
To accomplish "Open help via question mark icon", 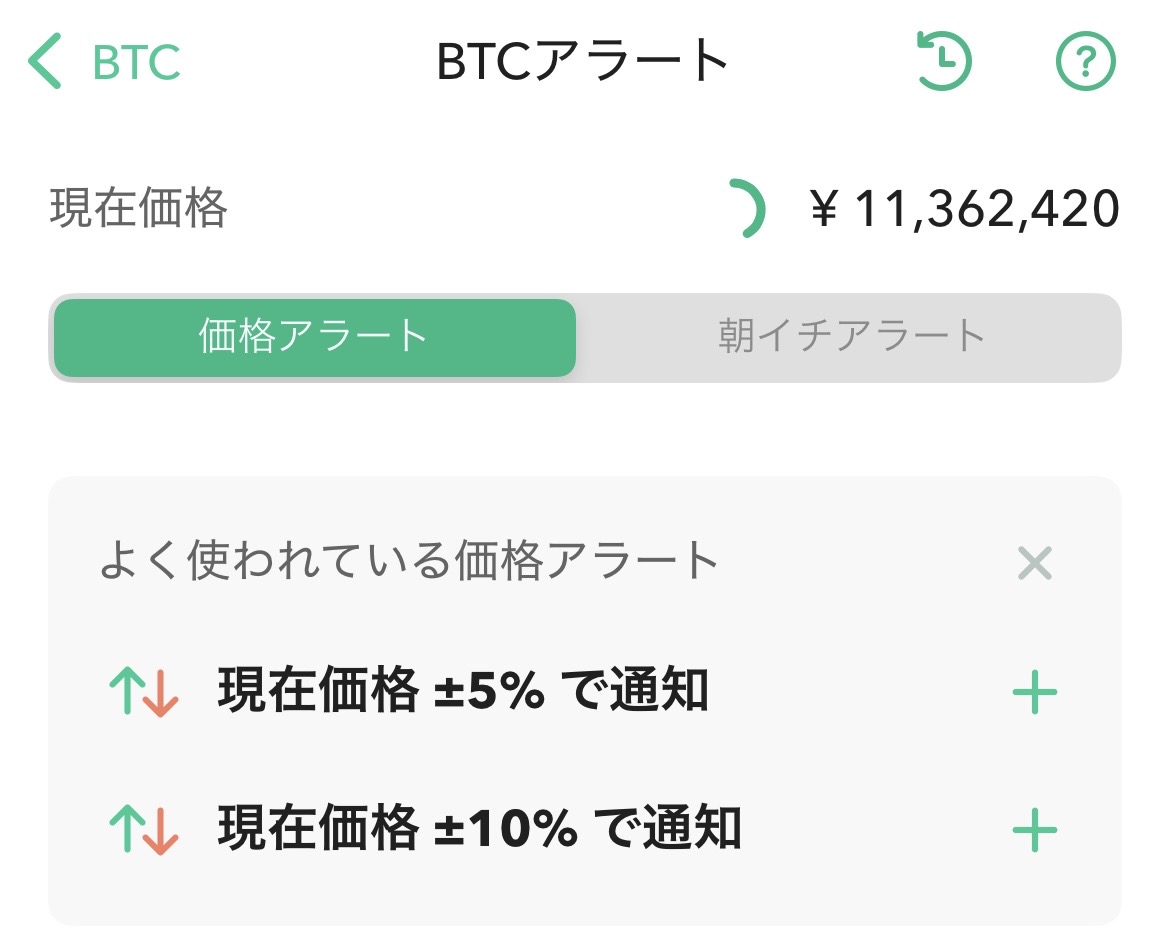I will click(1086, 61).
